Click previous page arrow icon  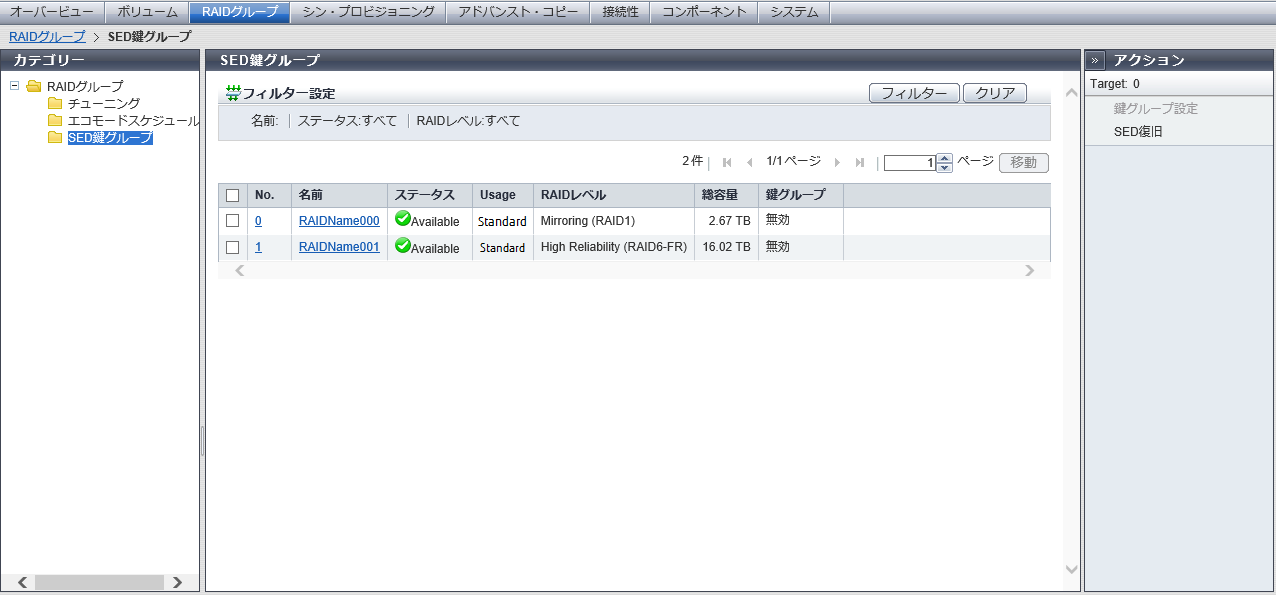point(750,163)
